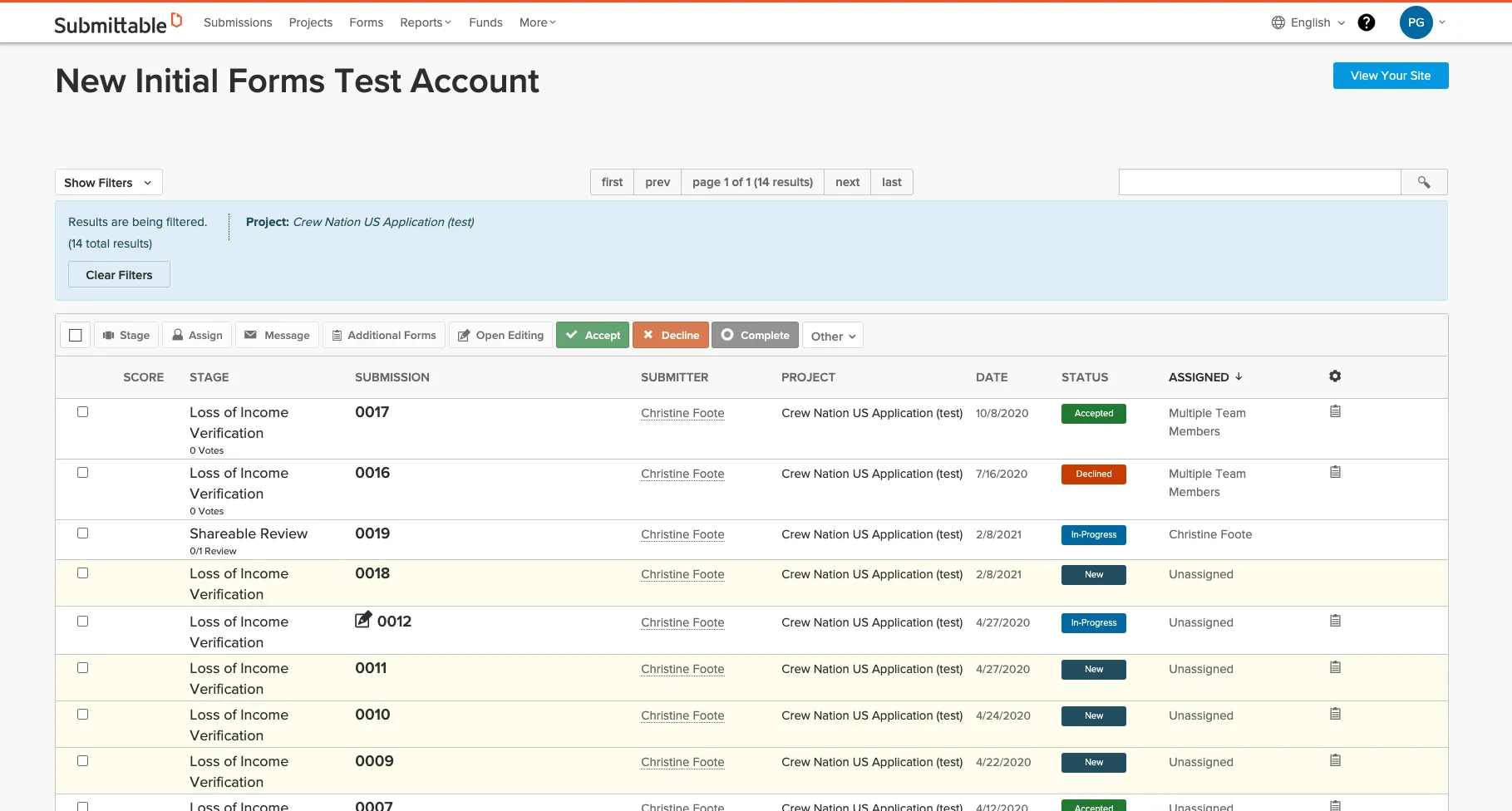Open the clipboard icon for submission 0009

pos(1335,760)
